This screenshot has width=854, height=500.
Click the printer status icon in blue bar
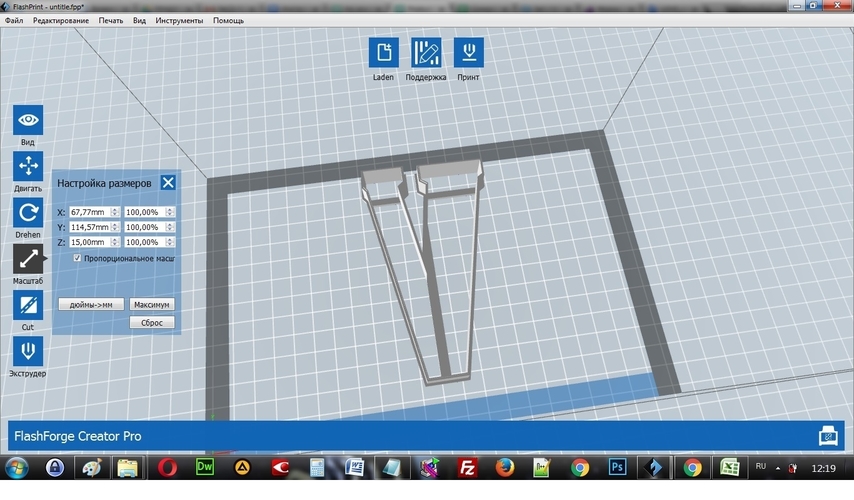pos(828,436)
